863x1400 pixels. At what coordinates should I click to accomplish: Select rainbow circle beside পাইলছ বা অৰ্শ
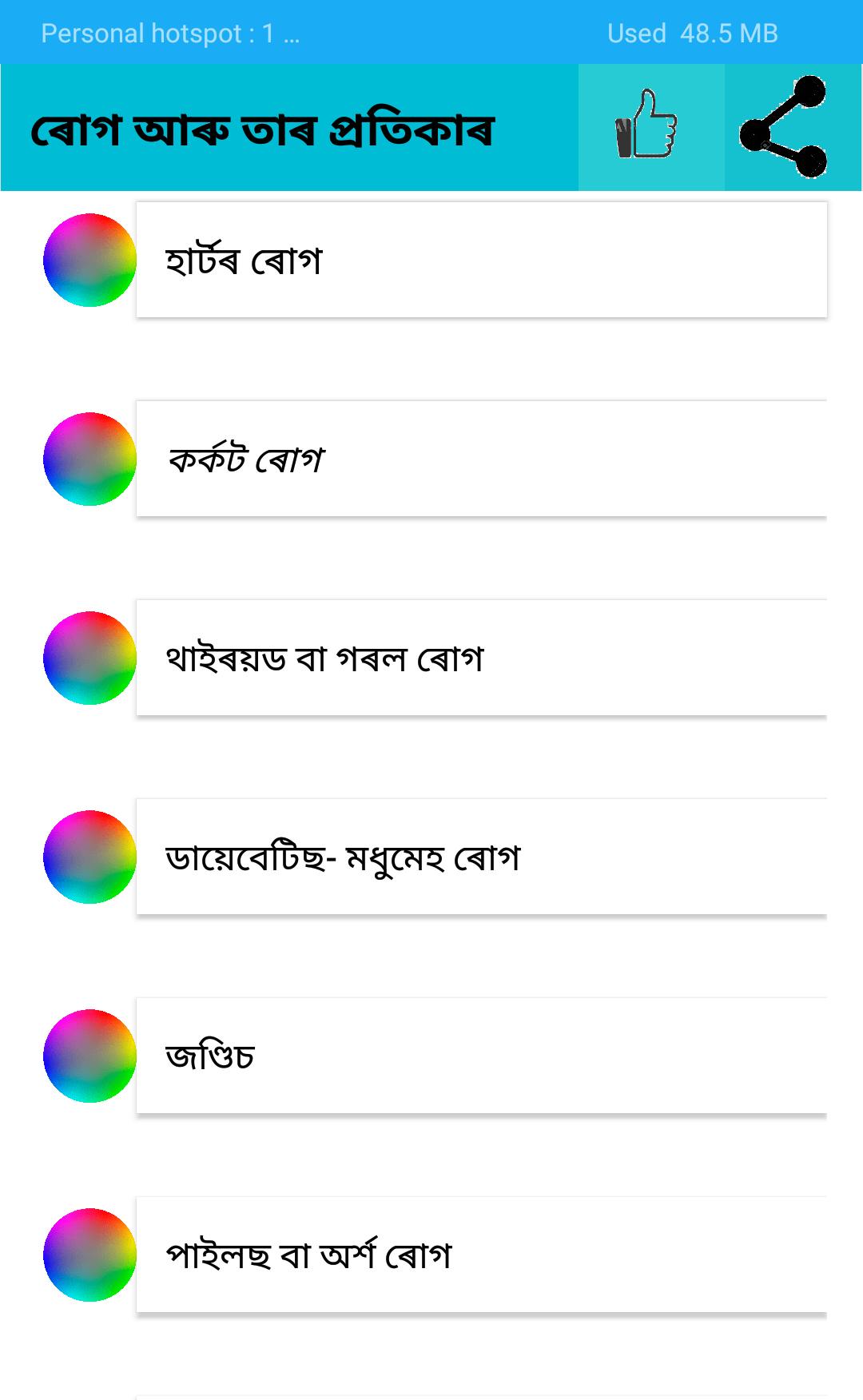tap(89, 1255)
